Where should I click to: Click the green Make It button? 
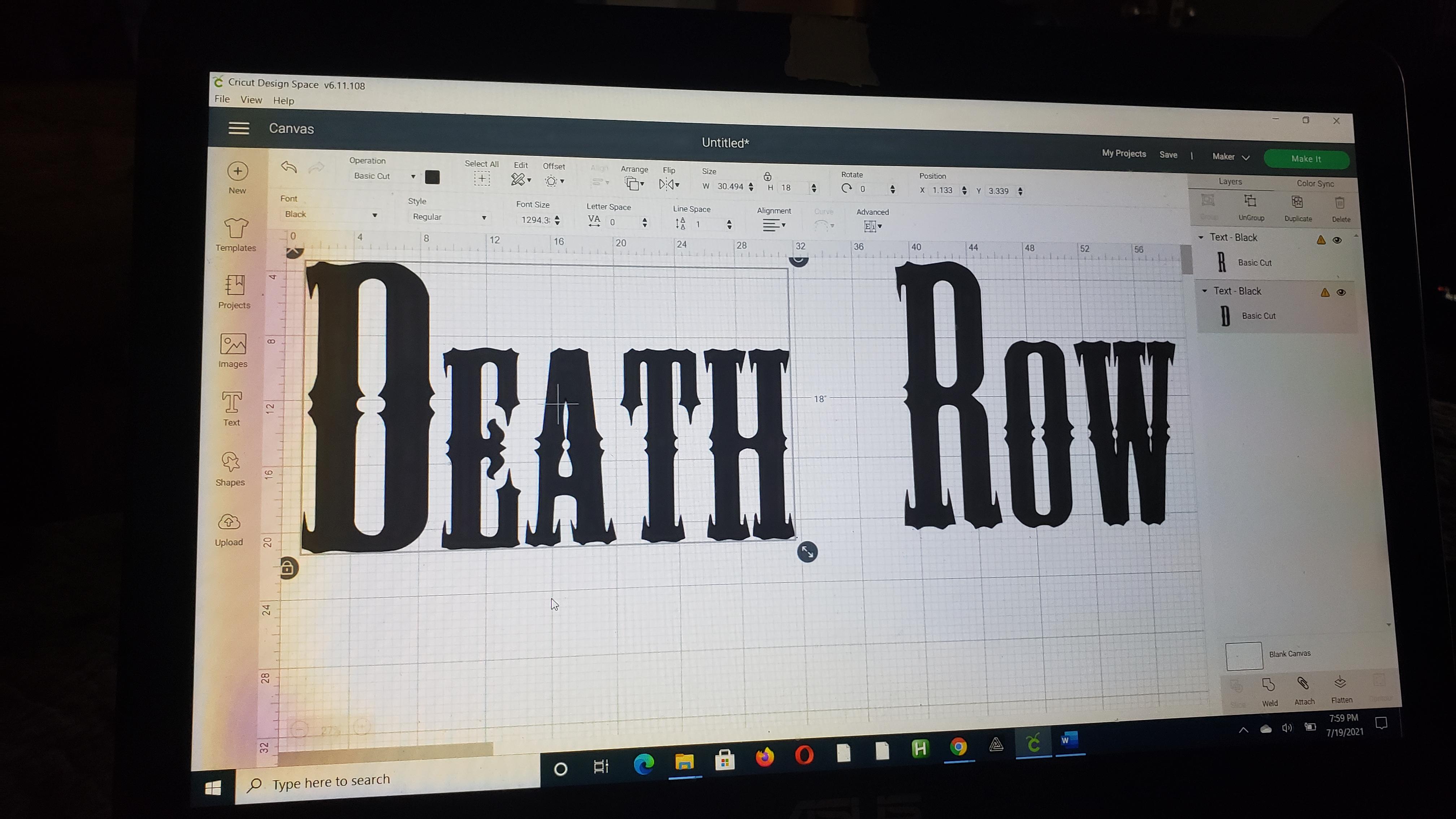pyautogui.click(x=1306, y=159)
